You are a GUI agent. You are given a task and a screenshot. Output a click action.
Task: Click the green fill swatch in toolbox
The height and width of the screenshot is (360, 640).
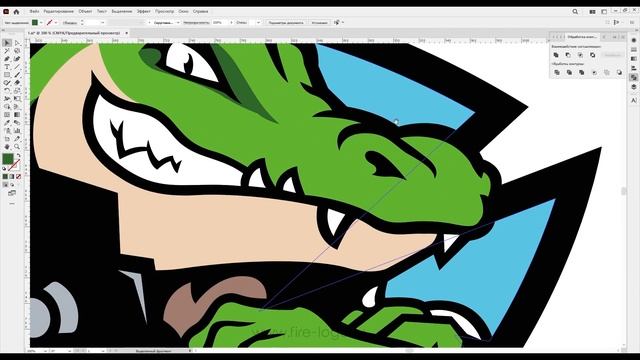point(8,159)
